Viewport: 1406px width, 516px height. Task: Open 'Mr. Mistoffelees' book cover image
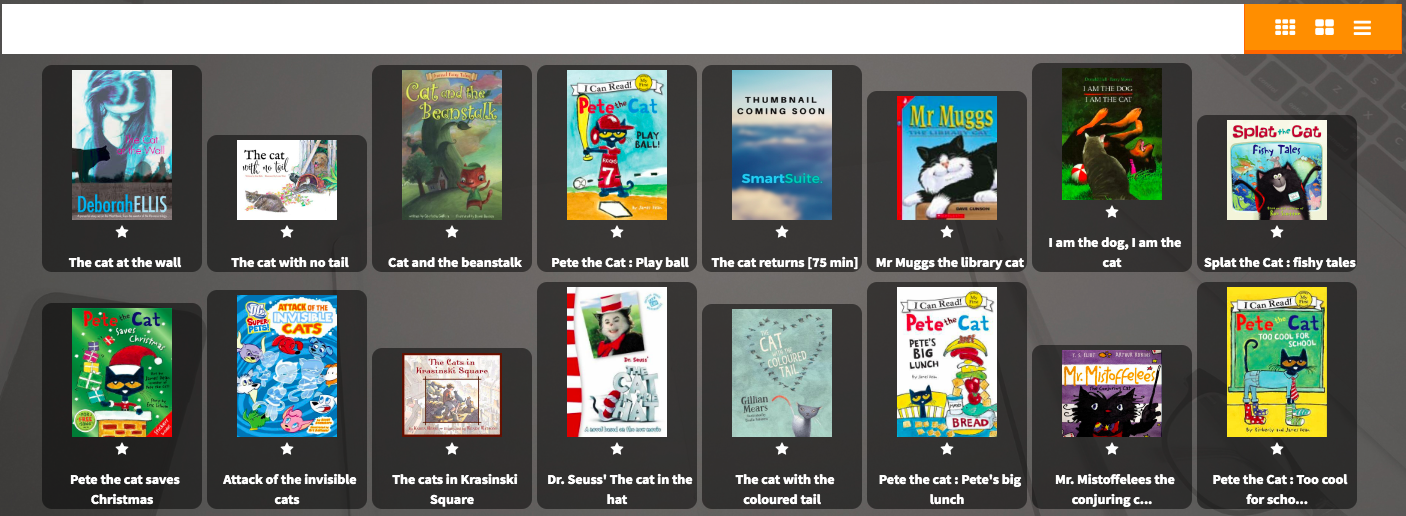[1112, 393]
